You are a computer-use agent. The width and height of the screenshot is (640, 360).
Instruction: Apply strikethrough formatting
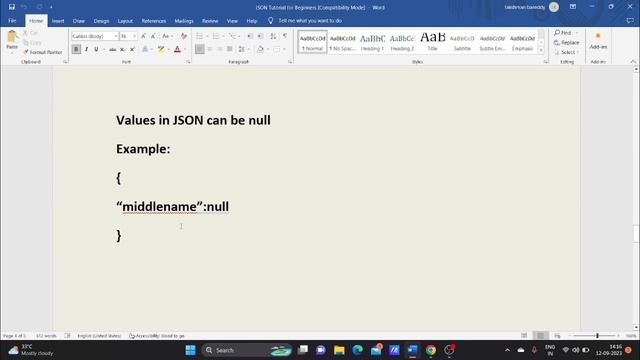113,49
